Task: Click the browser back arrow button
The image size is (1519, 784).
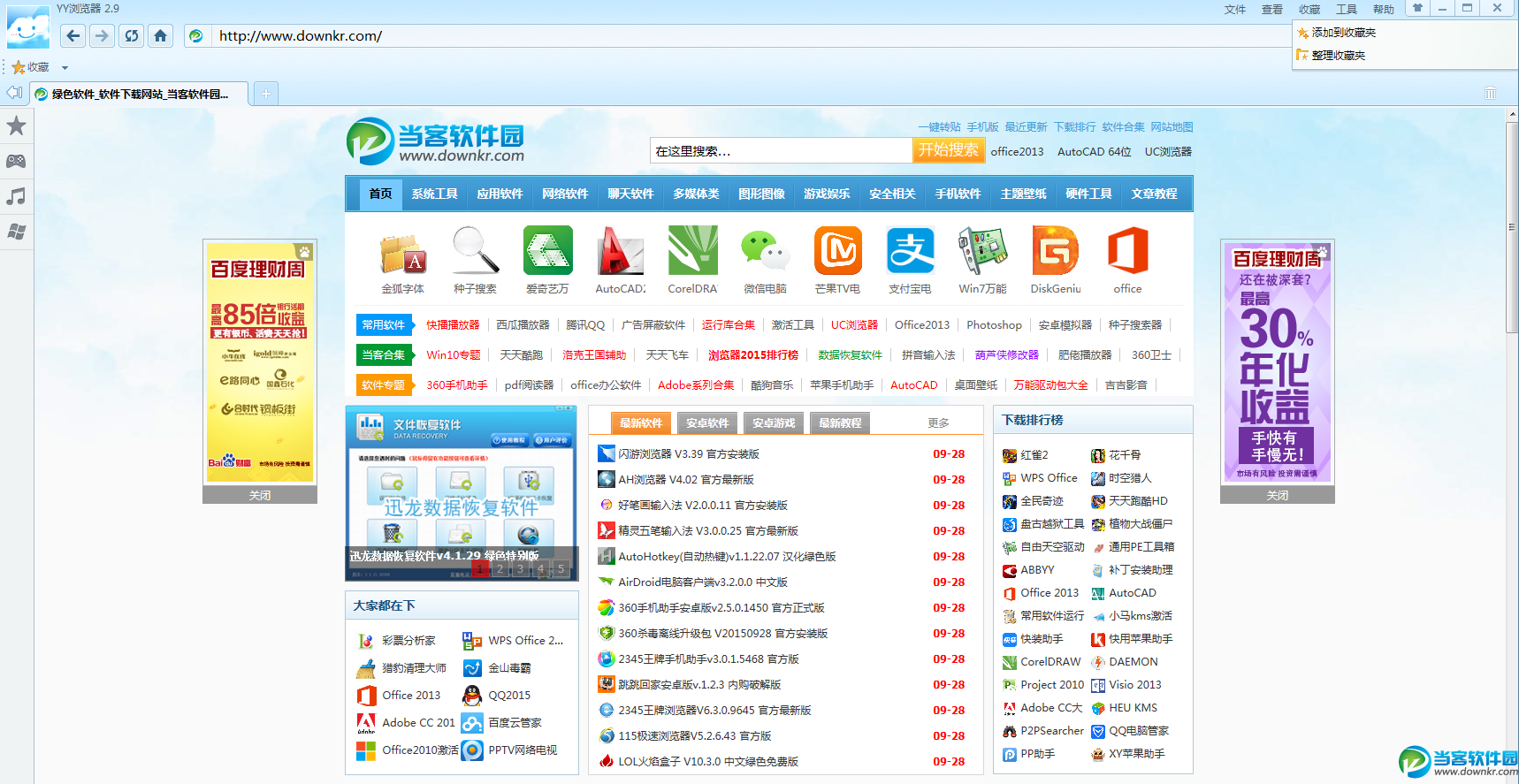Action: click(x=73, y=35)
